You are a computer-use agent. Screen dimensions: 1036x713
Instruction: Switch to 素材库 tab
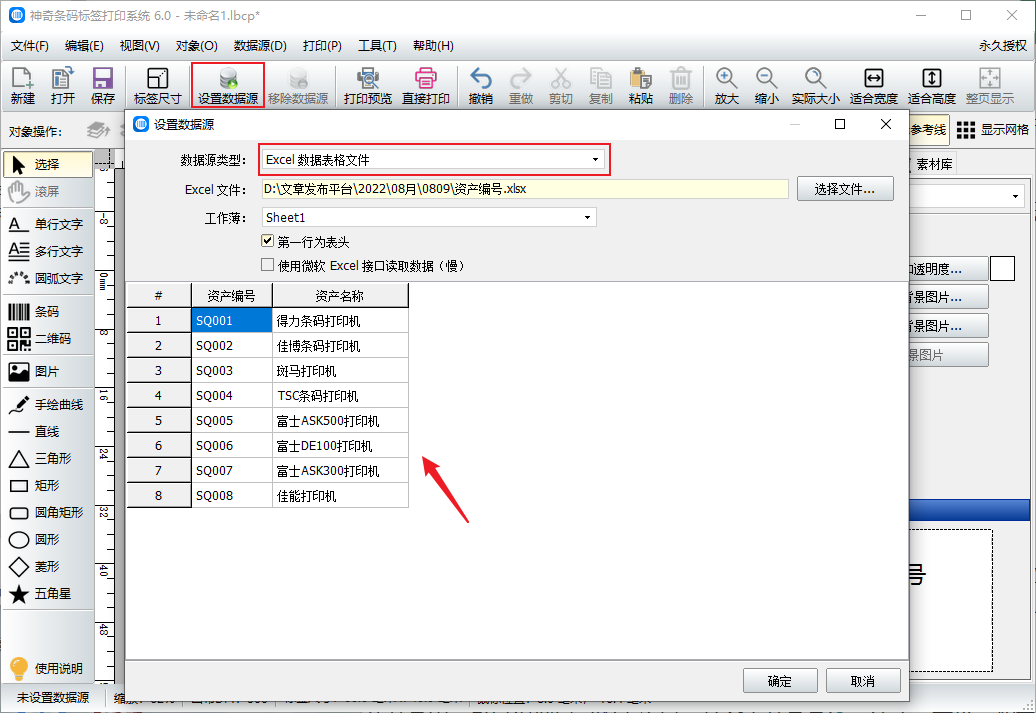coord(934,164)
